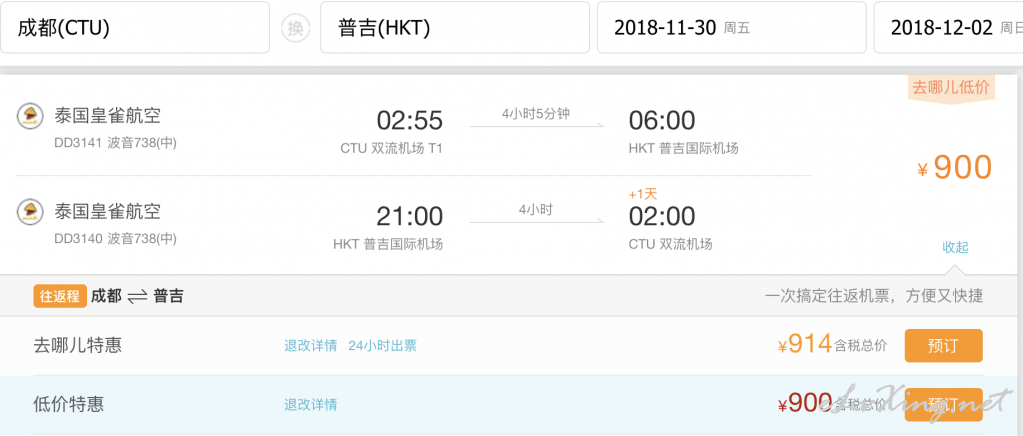Book the 低价特惠 fare at ¥900

pos(943,404)
